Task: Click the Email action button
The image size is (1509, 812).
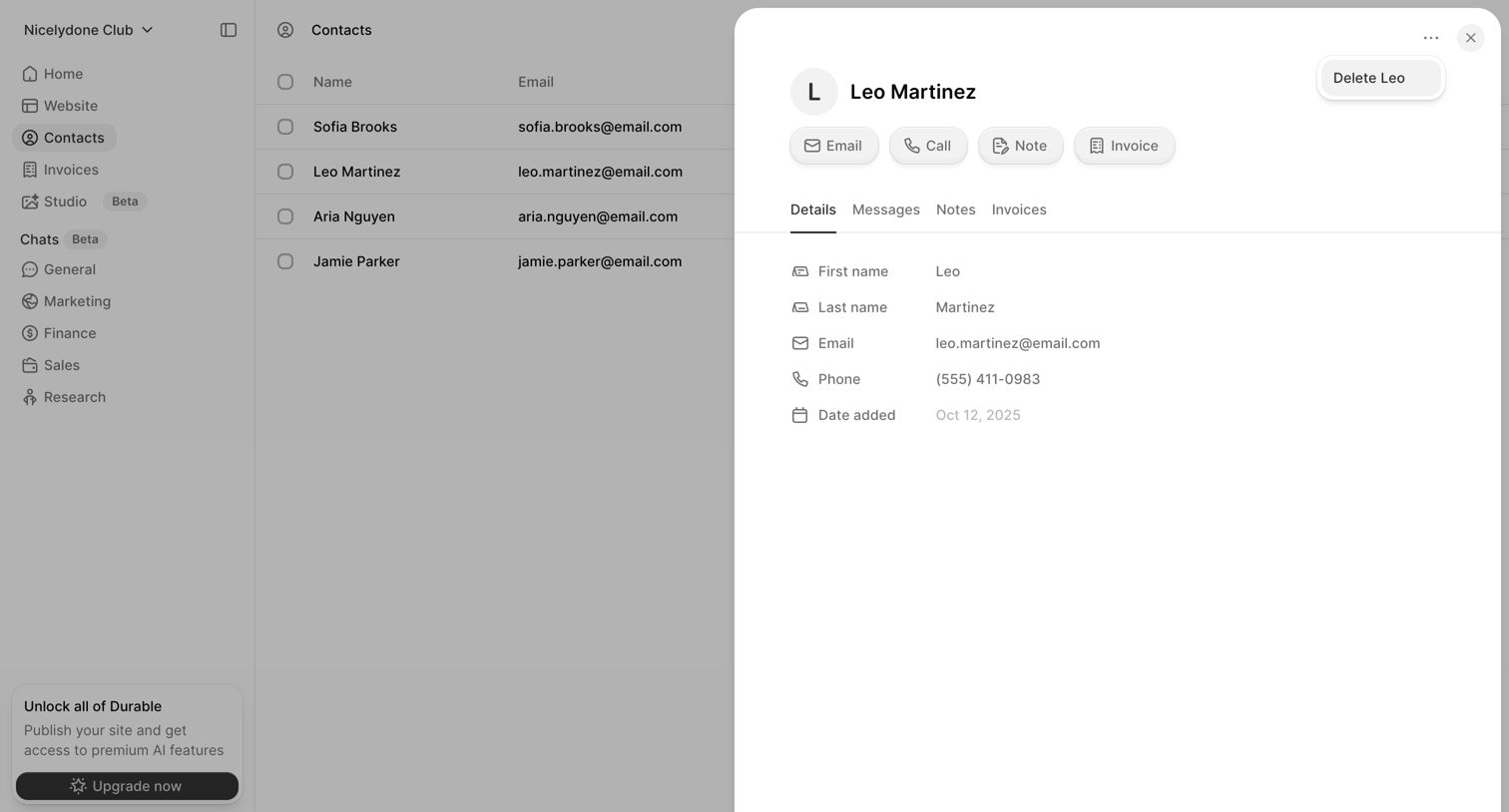Action: coord(834,146)
